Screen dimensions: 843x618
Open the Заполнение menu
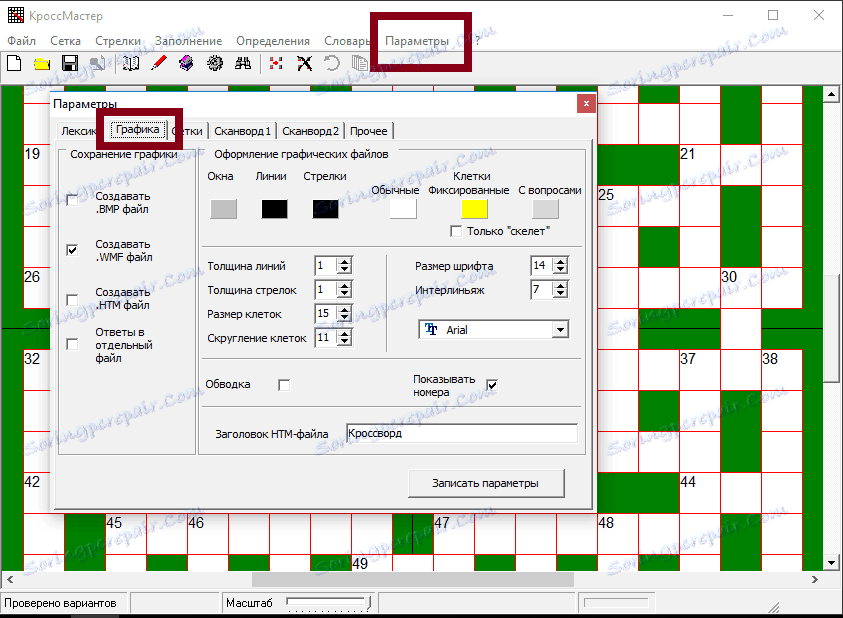(189, 41)
